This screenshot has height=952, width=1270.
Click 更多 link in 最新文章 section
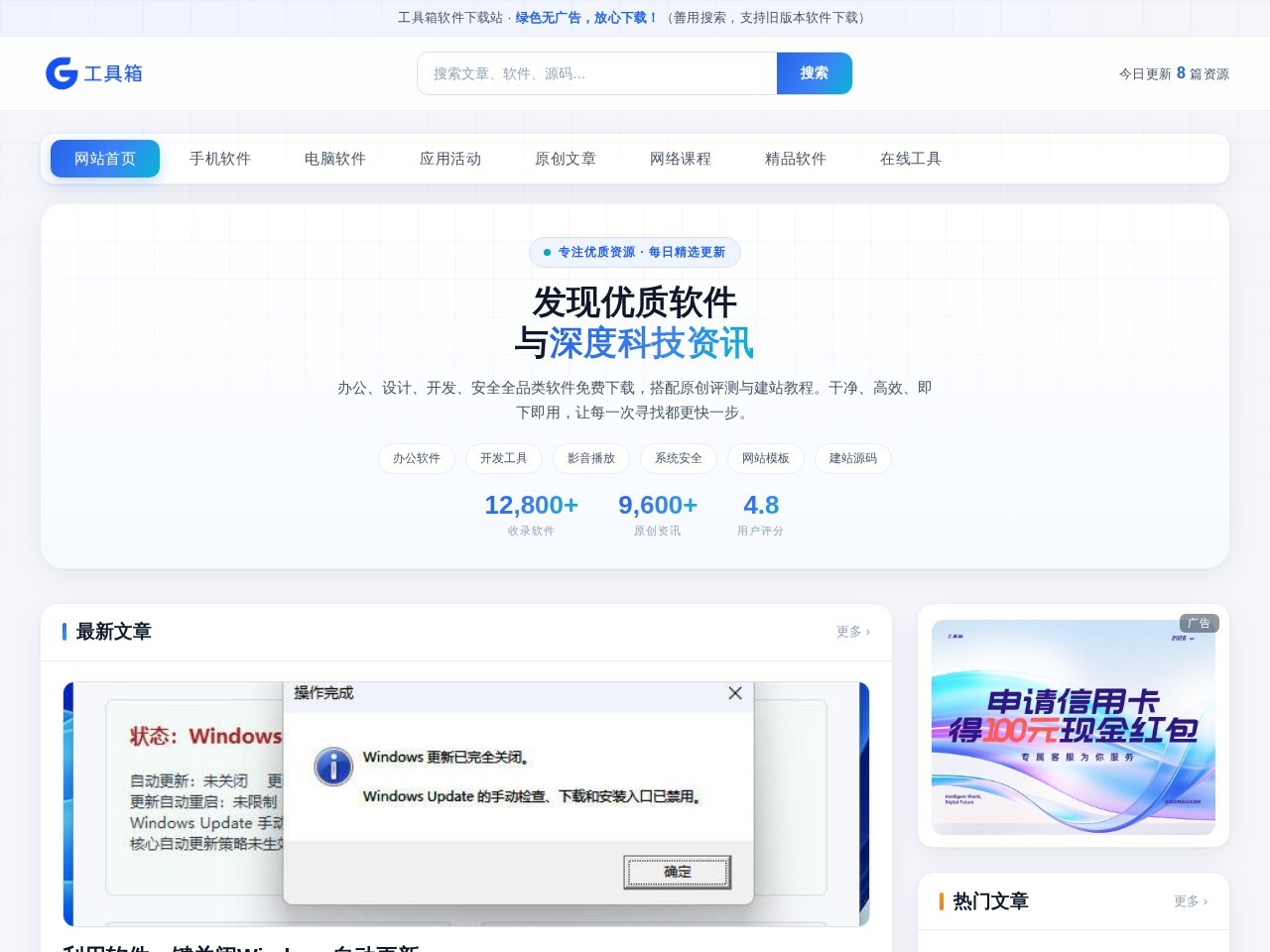(x=853, y=632)
